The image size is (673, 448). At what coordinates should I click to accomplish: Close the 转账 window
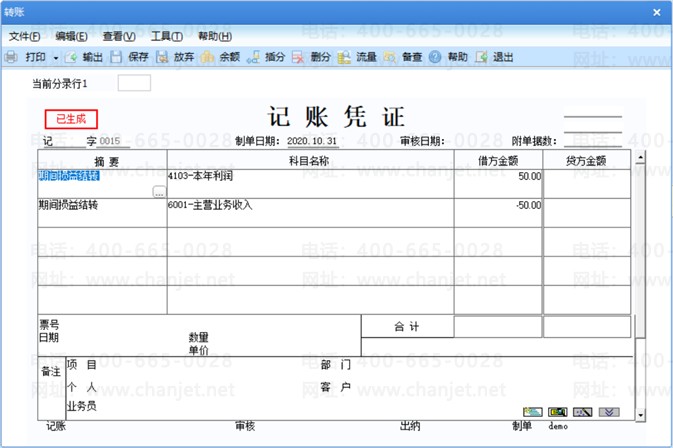(657, 12)
